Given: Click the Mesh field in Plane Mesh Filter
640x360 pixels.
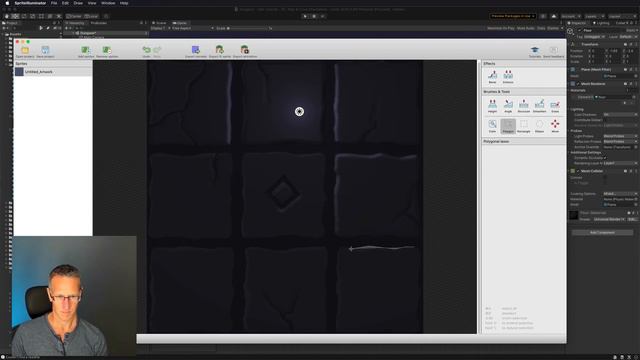Looking at the screenshot, I should [x=620, y=76].
